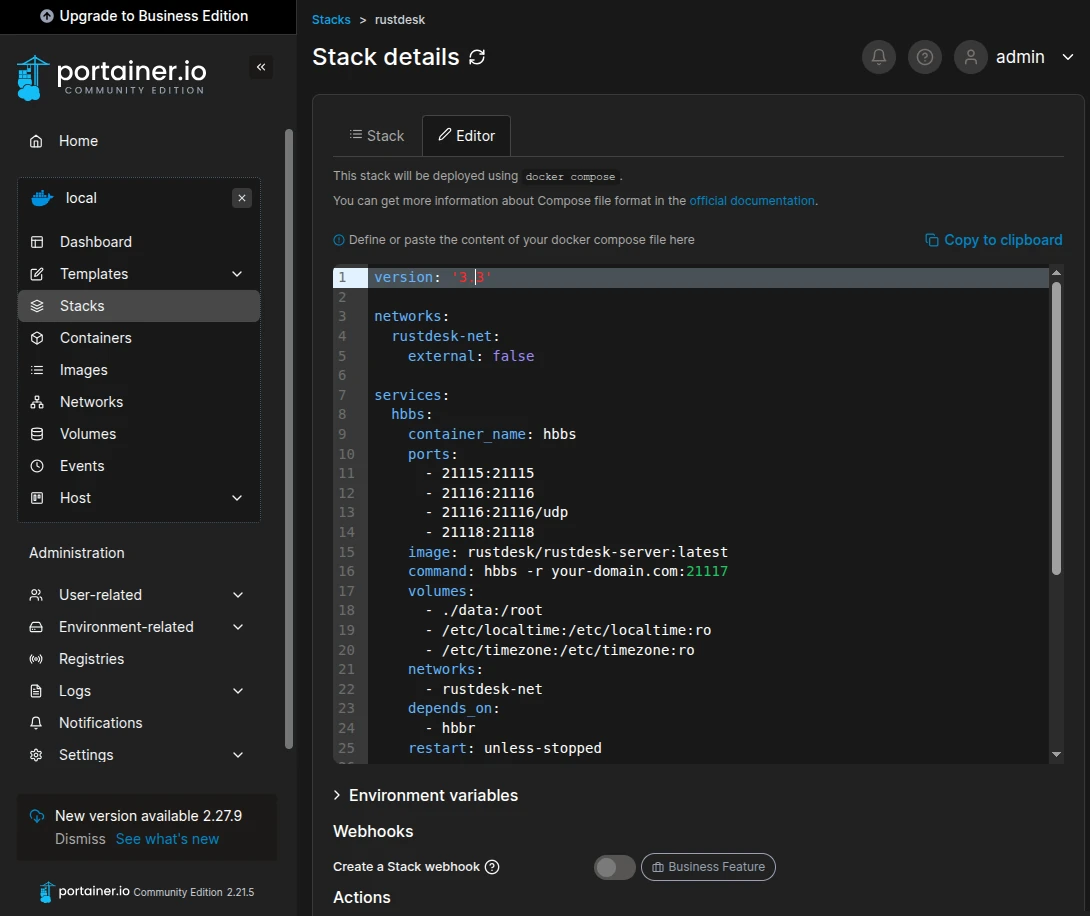Click the Portainer.io logo
This screenshot has height=916, width=1090.
(x=111, y=77)
